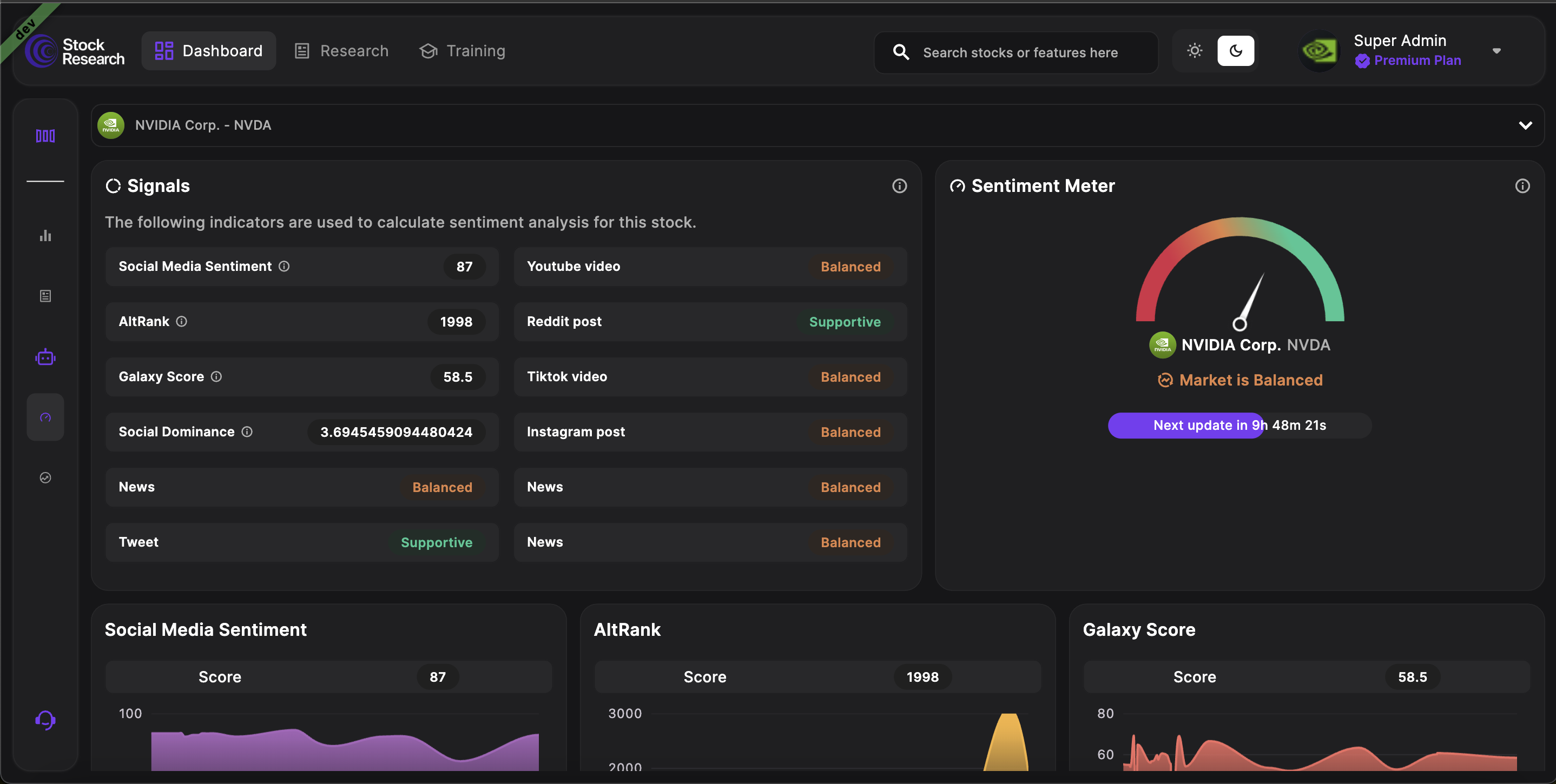Click the Market is Balanced status icon

pyautogui.click(x=1165, y=380)
